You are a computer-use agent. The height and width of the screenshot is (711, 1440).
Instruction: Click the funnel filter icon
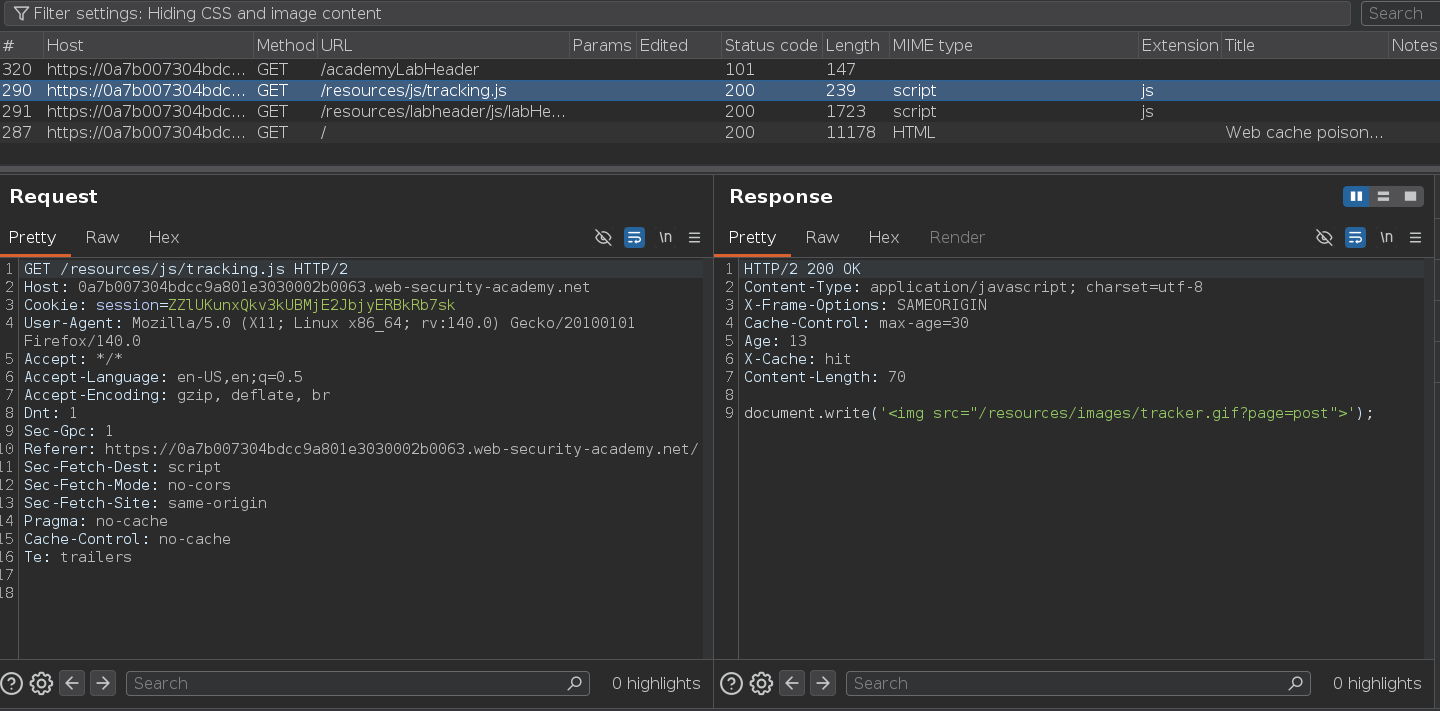[x=20, y=14]
